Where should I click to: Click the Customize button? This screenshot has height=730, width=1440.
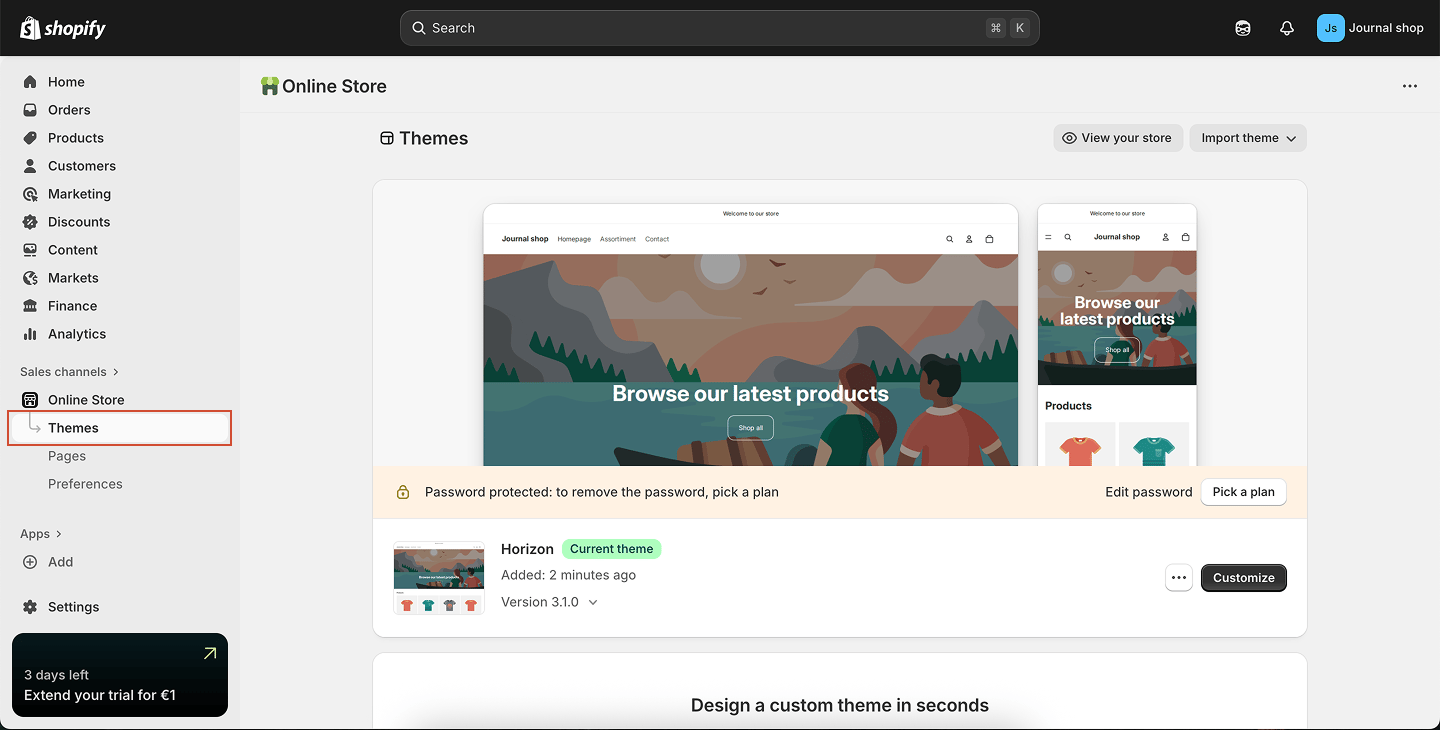pos(1244,578)
